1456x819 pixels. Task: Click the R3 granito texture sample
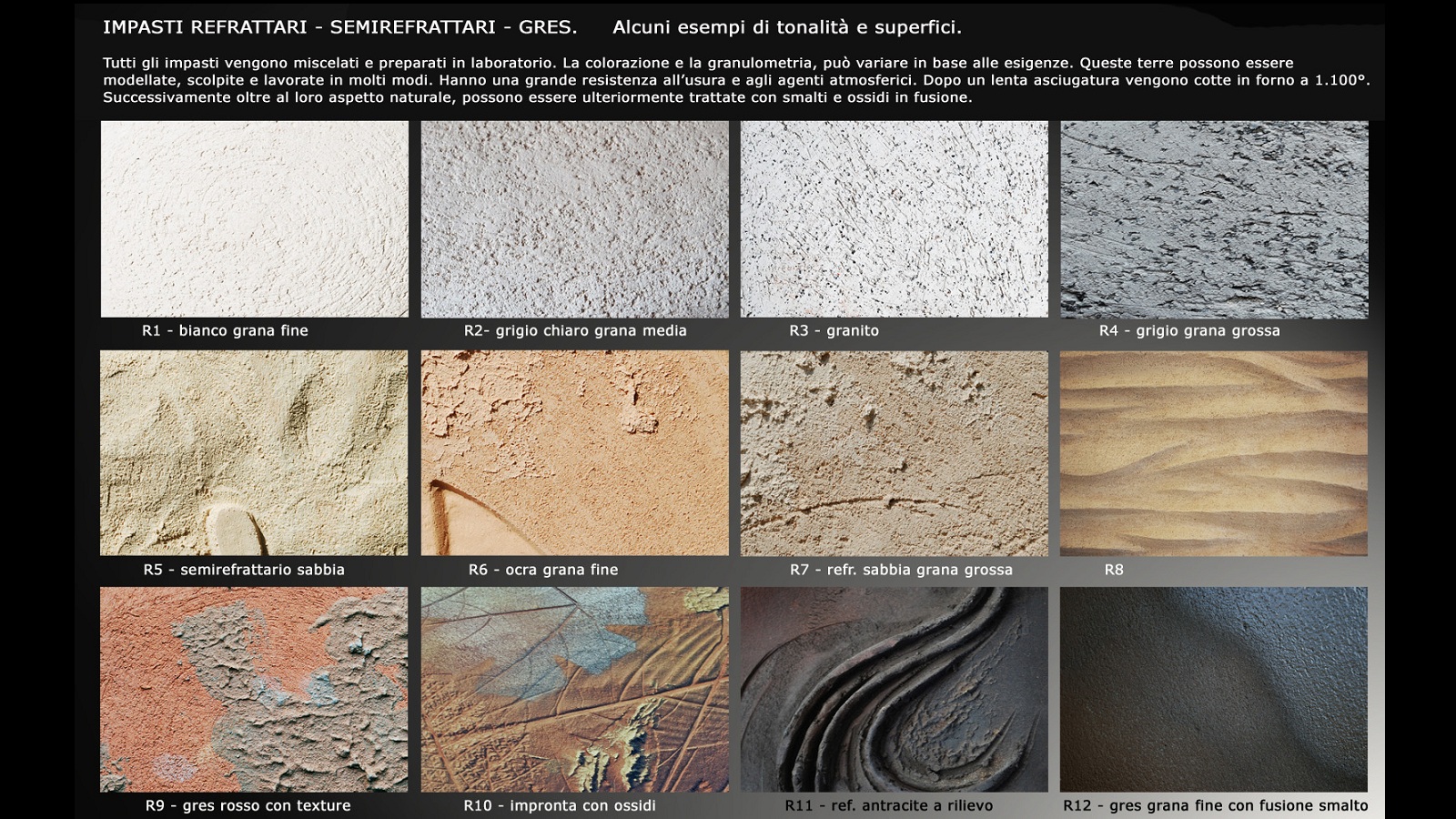click(895, 219)
